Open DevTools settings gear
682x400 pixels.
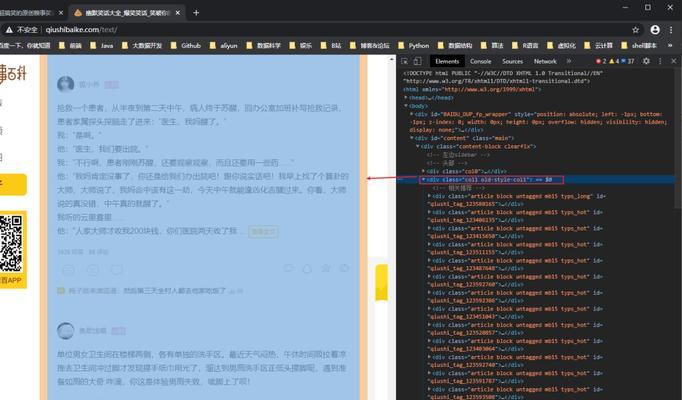click(x=646, y=61)
